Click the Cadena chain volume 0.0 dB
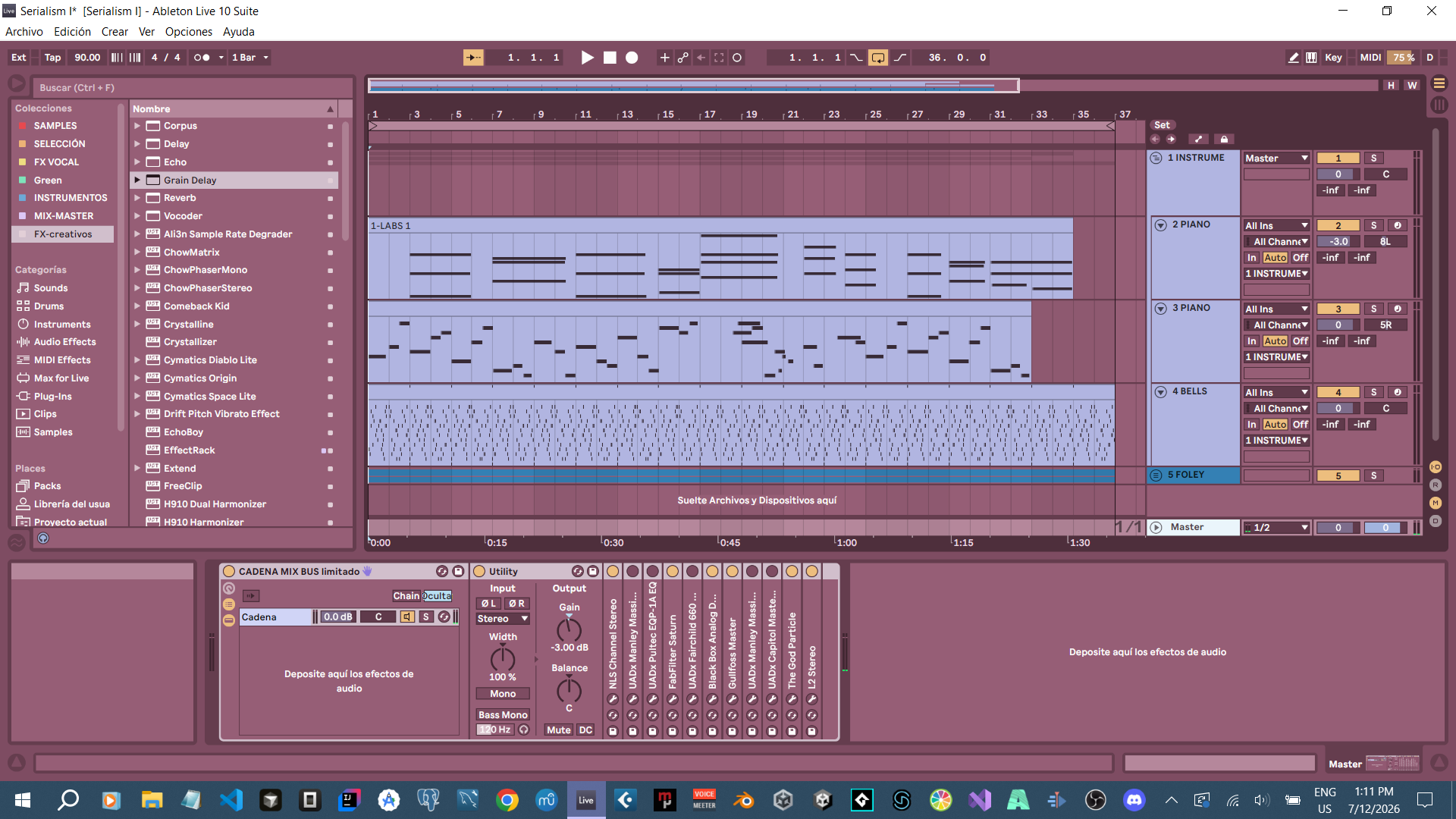This screenshot has width=1456, height=819. point(337,617)
